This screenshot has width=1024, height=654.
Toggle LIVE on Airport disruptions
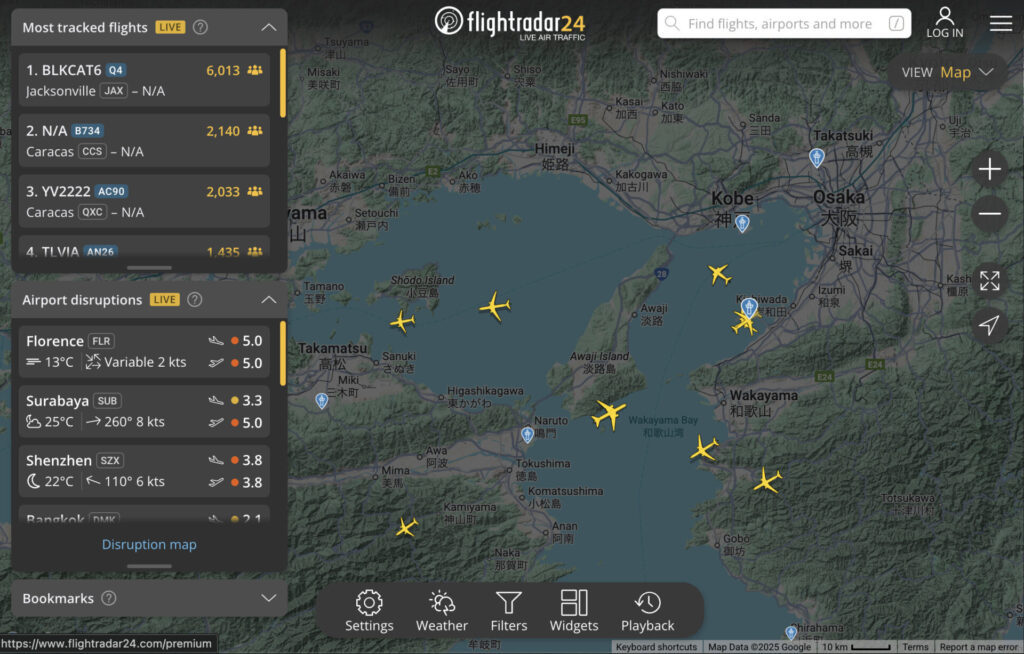164,299
